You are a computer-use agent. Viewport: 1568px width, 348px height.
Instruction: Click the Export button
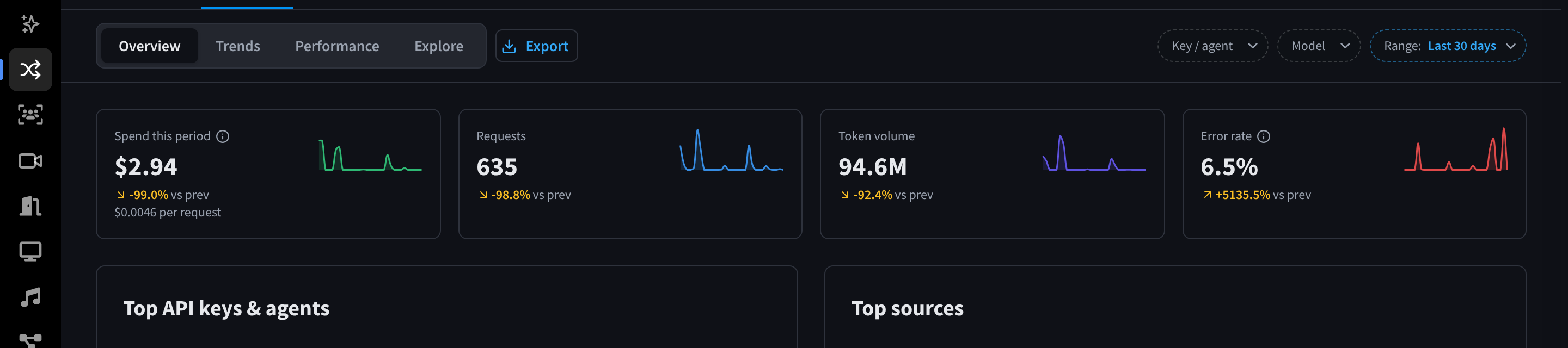click(x=536, y=46)
